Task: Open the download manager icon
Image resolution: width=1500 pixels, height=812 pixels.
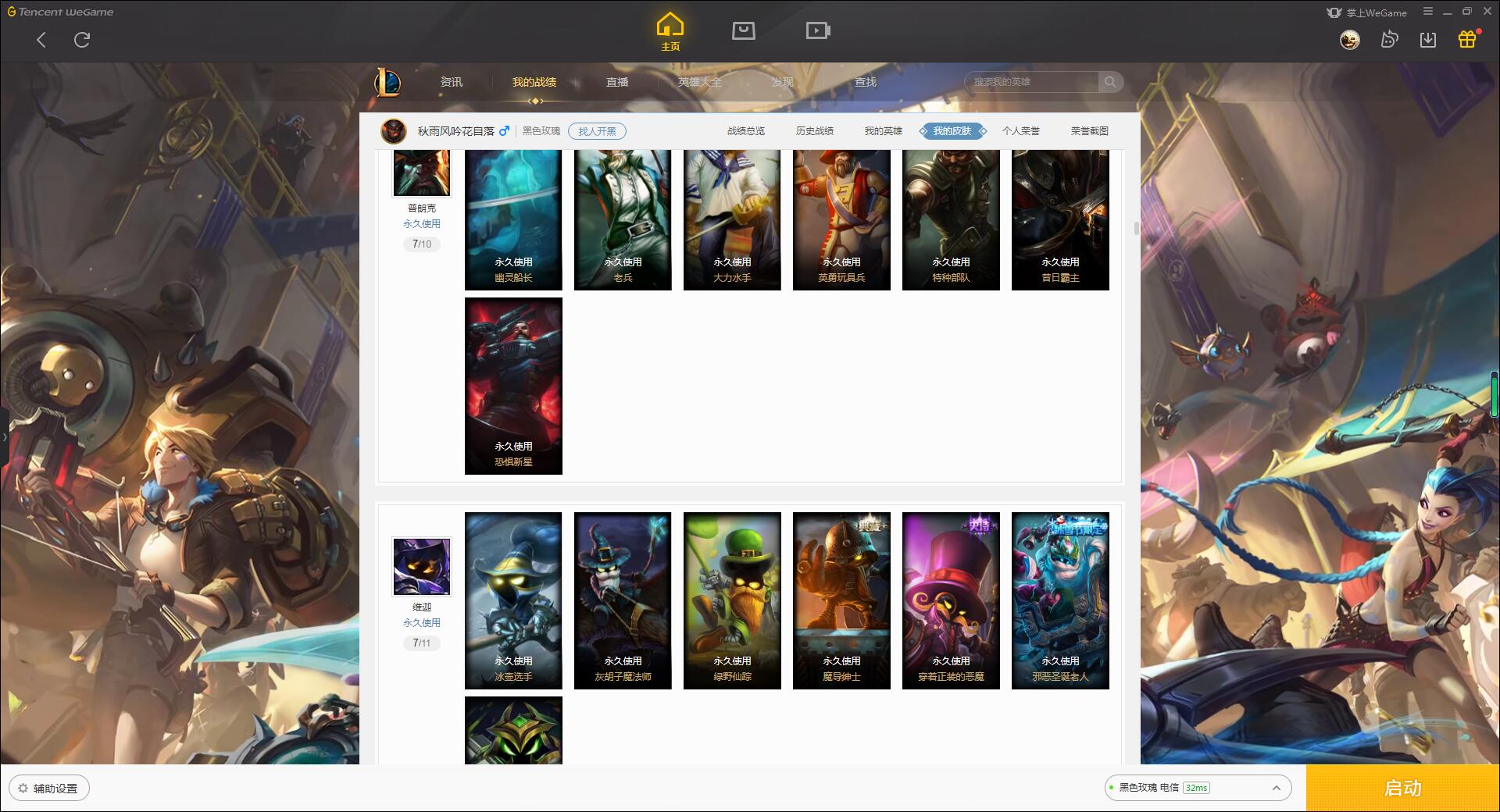Action: tap(1428, 40)
